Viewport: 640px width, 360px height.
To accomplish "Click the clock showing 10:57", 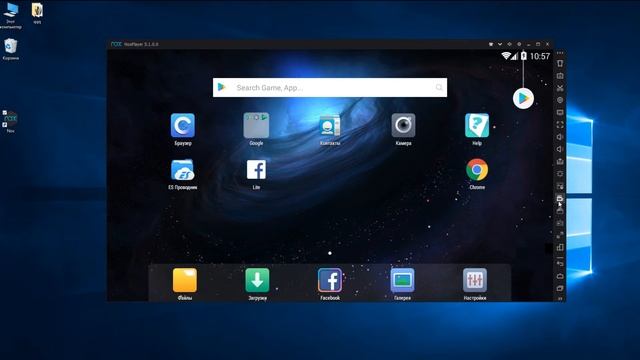I will click(540, 56).
